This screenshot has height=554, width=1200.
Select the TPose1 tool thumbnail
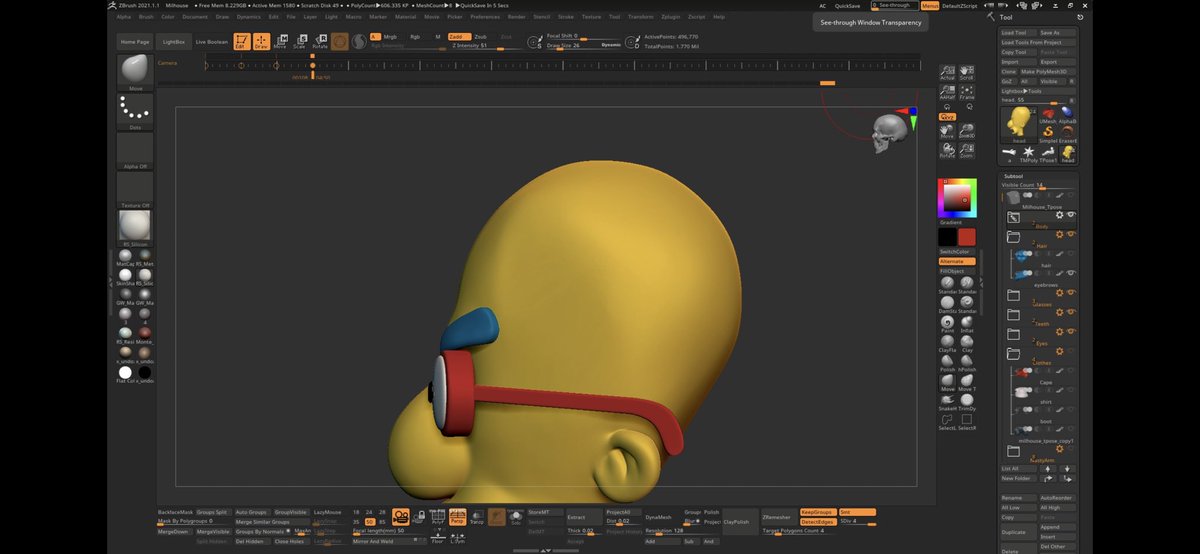[1048, 153]
